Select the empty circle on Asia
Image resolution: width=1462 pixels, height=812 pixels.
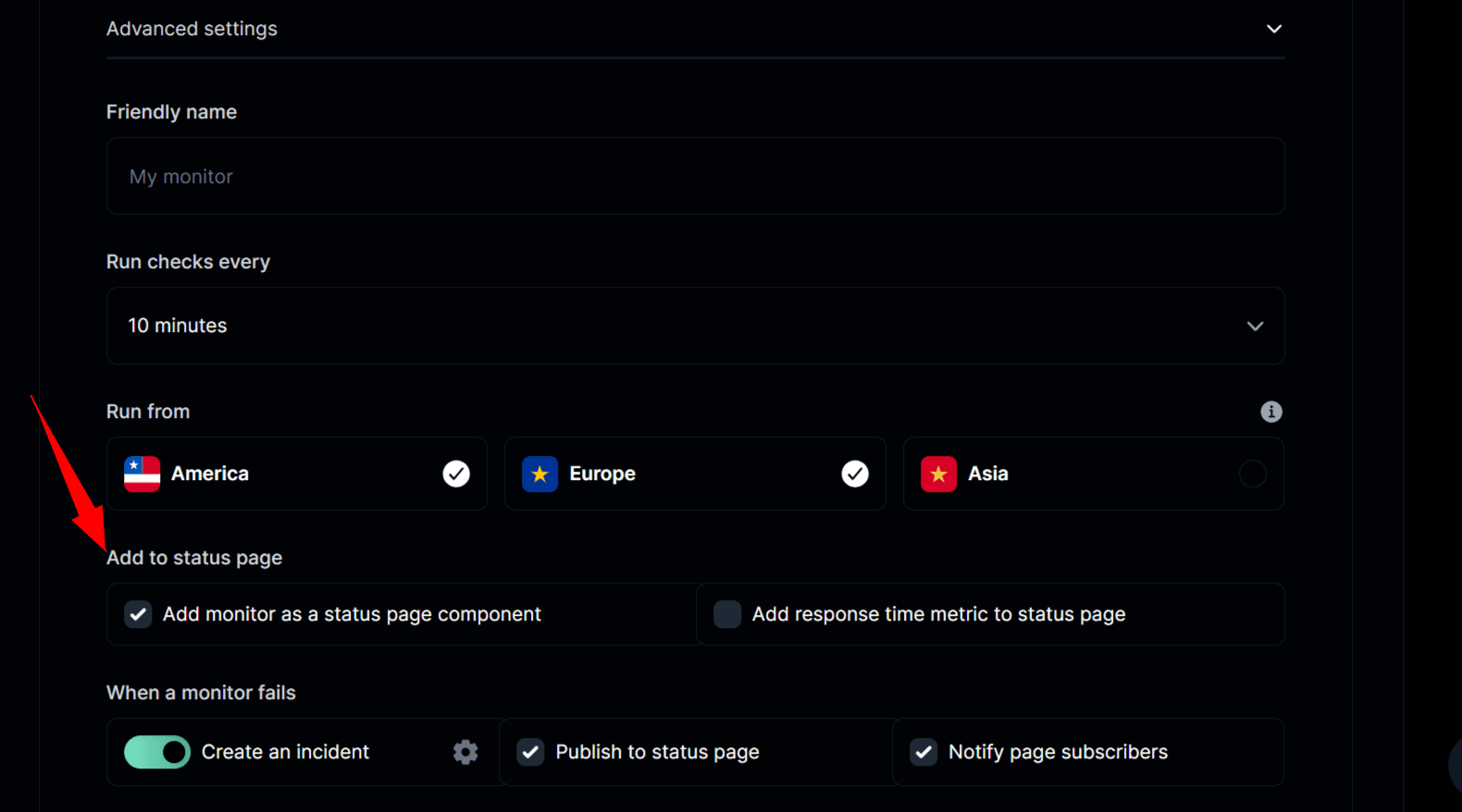1252,474
